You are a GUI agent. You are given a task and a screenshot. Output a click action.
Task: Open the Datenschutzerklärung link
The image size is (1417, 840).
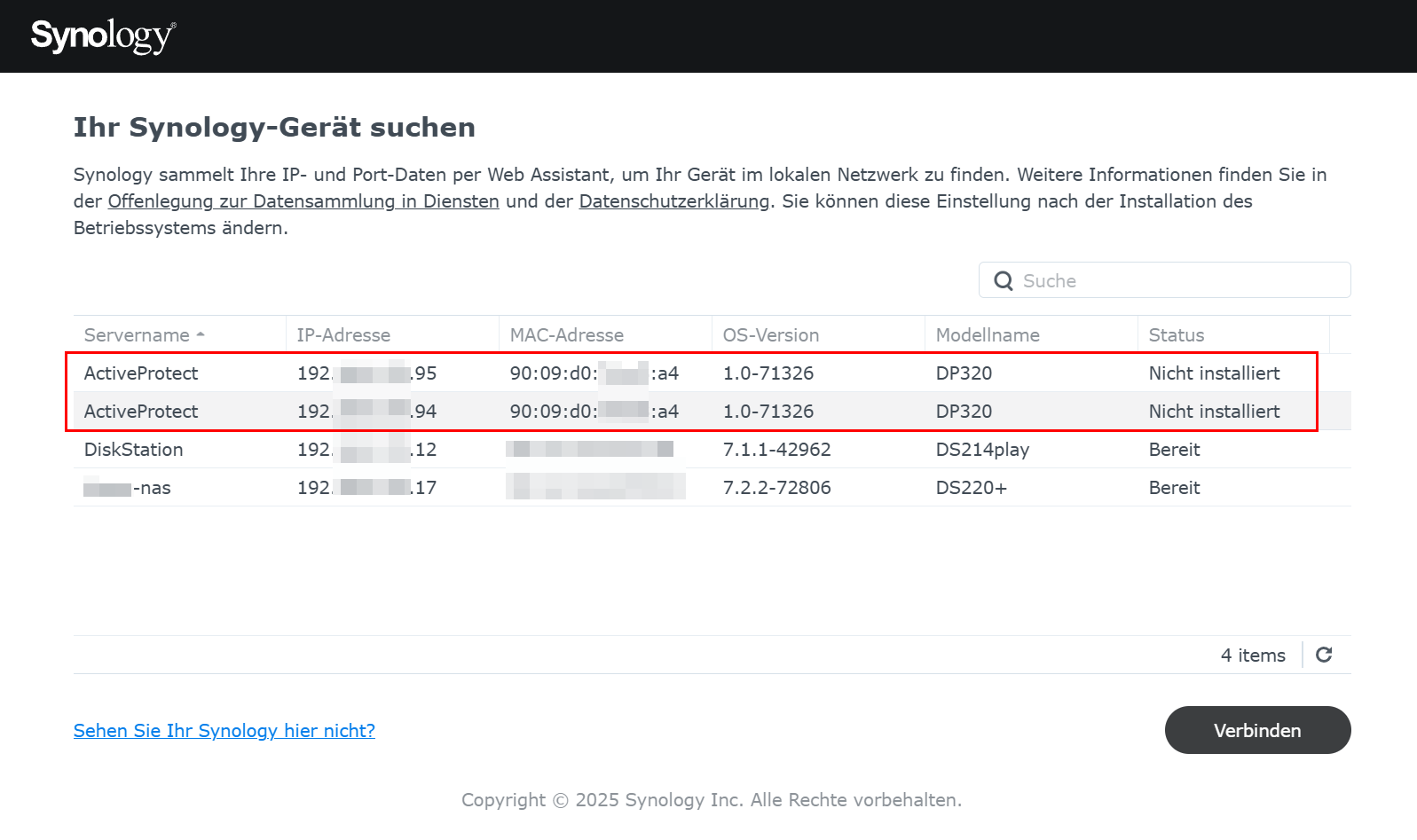pos(674,201)
